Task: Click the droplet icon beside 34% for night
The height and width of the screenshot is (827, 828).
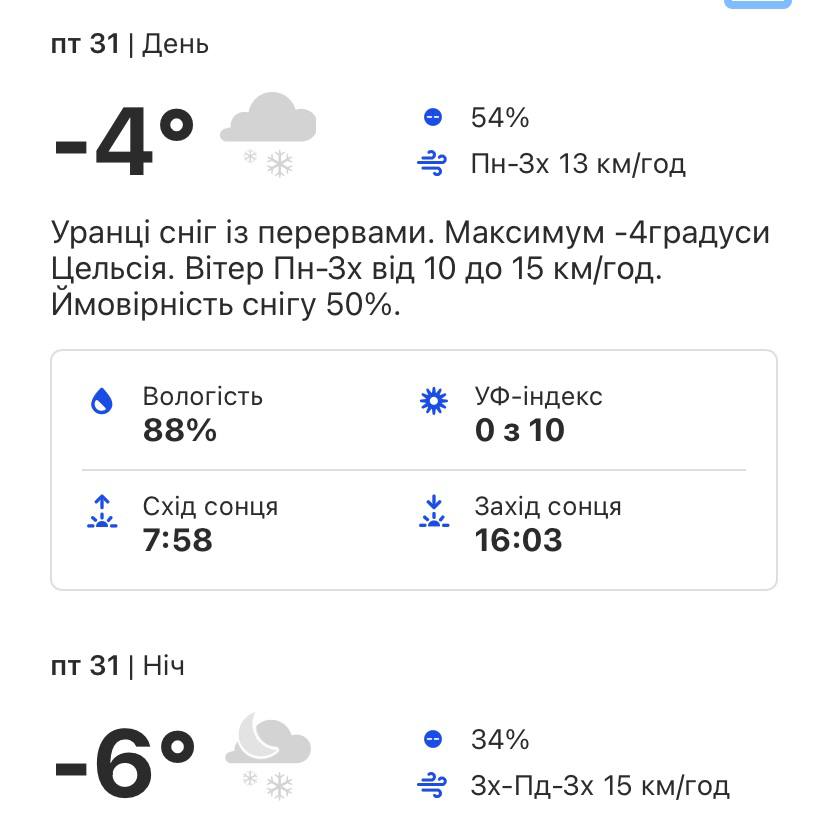Action: [x=432, y=740]
